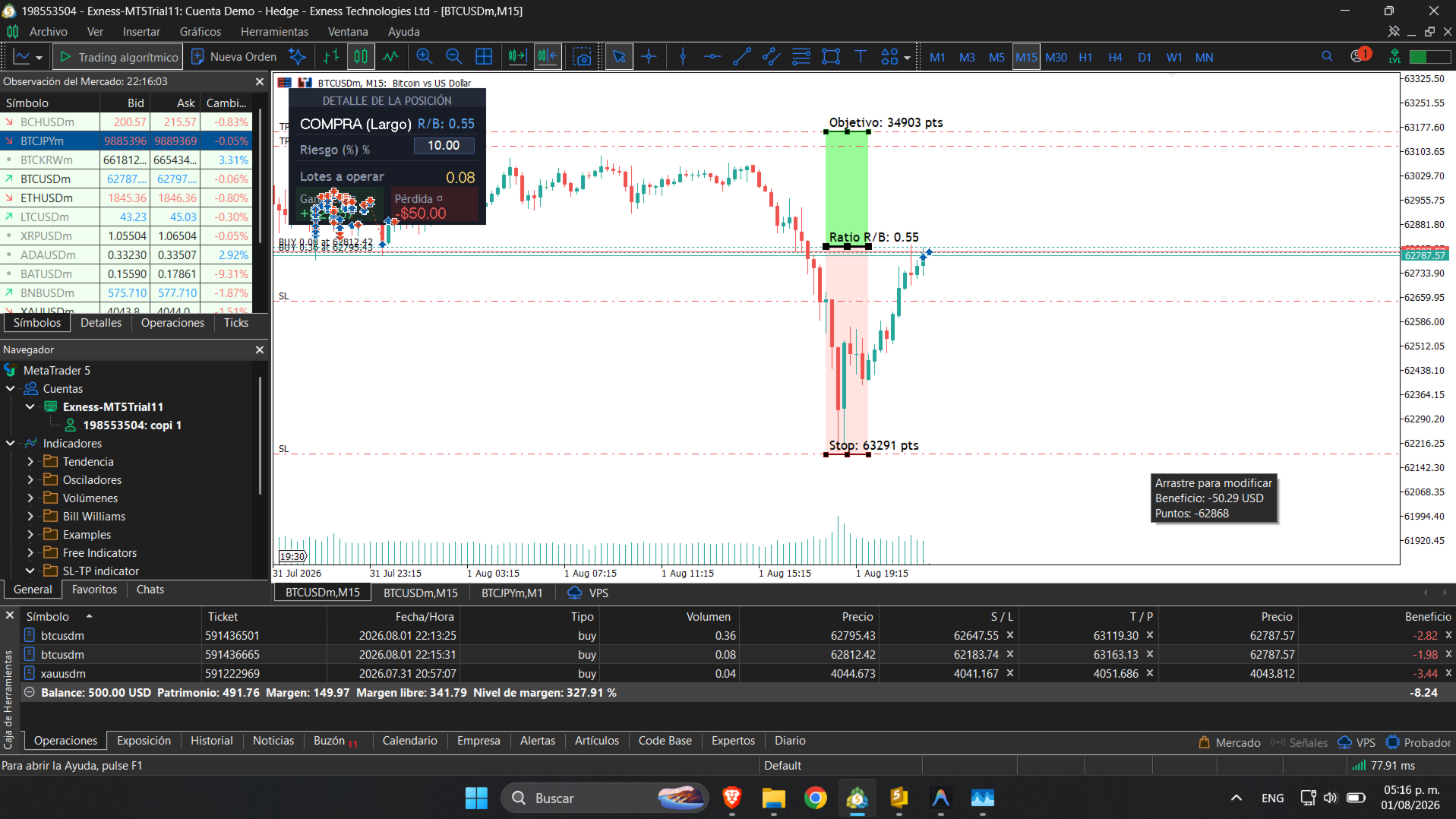Collapse the Indicadores tree node
Screen dimensions: 1456x819
pyautogui.click(x=11, y=444)
